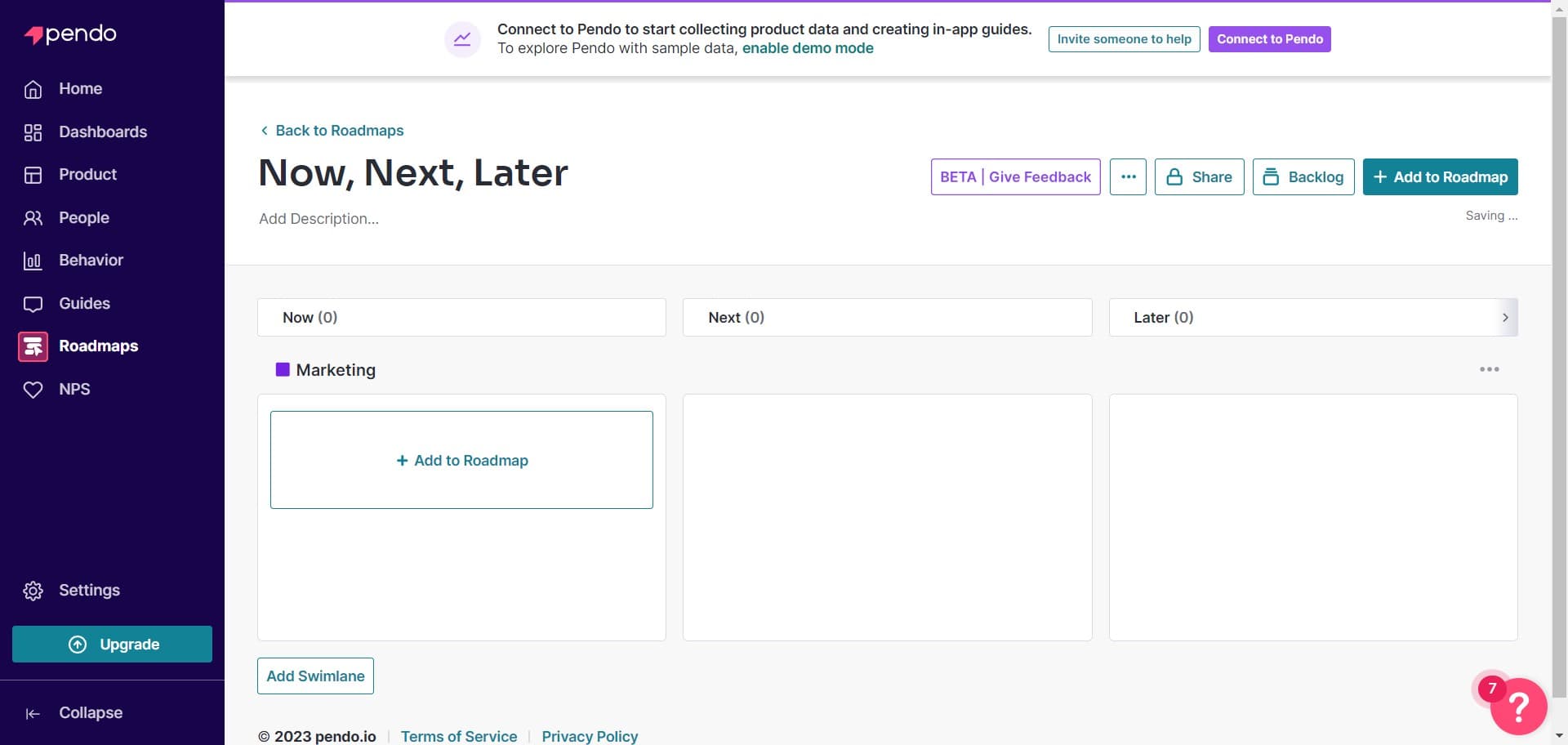Screen dimensions: 1568x745
Task: Open the help widget with notification badge
Action: (1517, 706)
